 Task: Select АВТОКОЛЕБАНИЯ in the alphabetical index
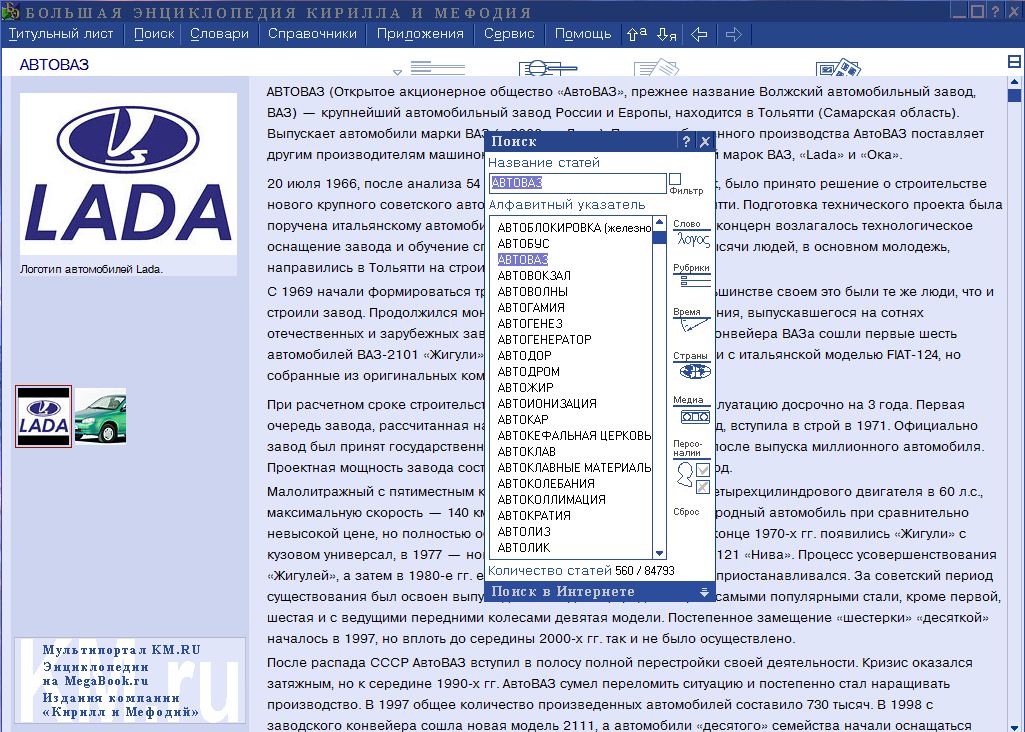click(546, 484)
